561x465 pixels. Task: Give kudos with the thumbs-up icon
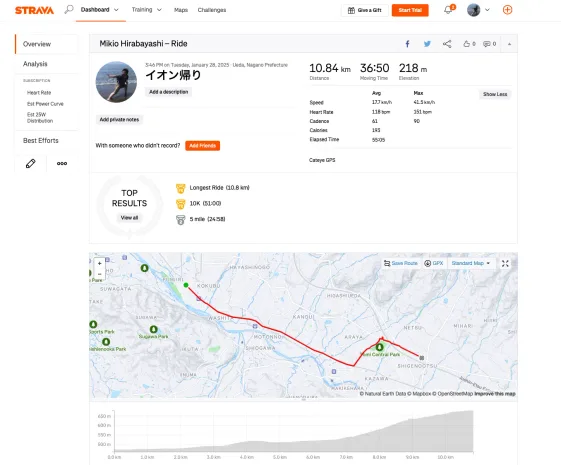pyautogui.click(x=469, y=44)
